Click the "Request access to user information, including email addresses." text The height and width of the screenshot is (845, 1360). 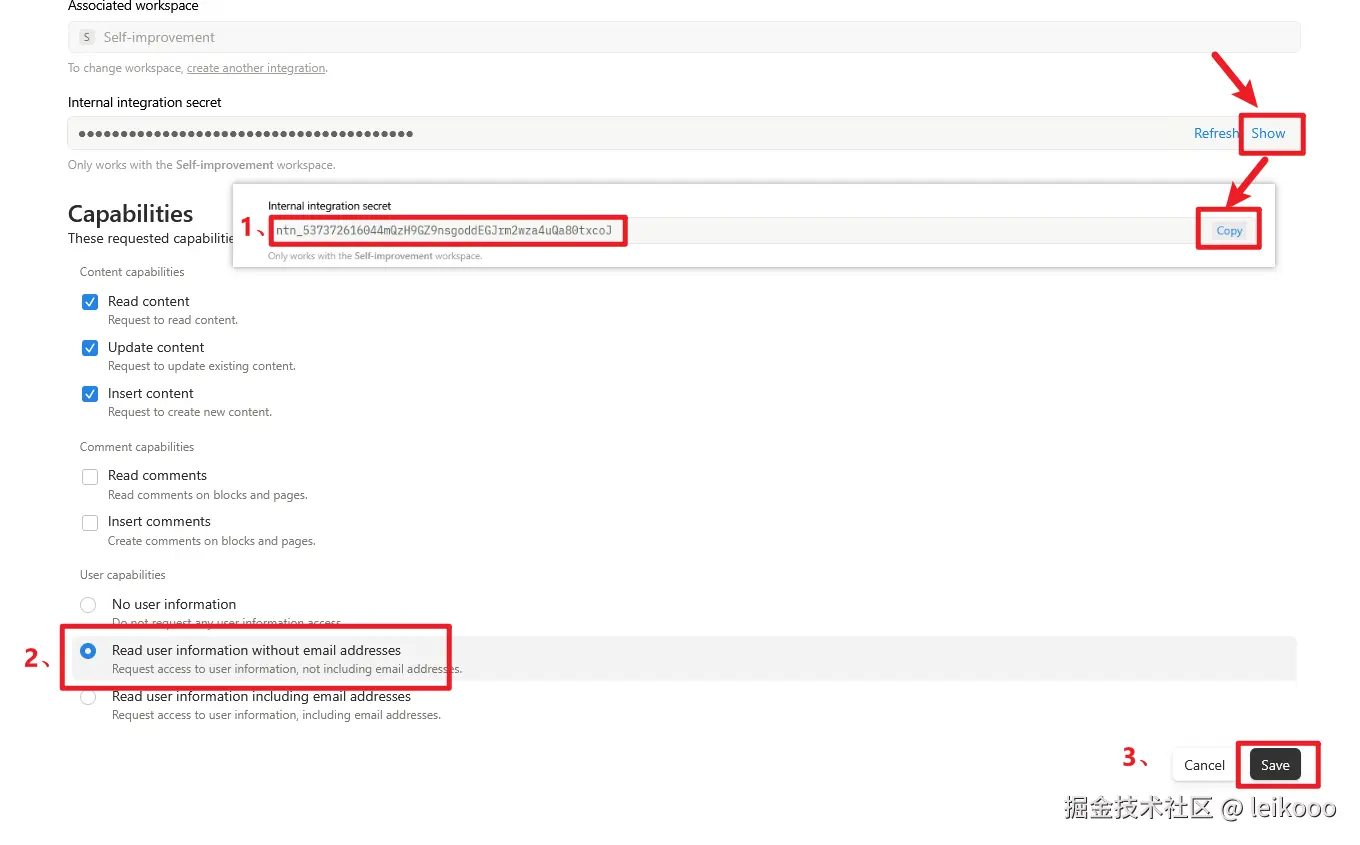276,715
